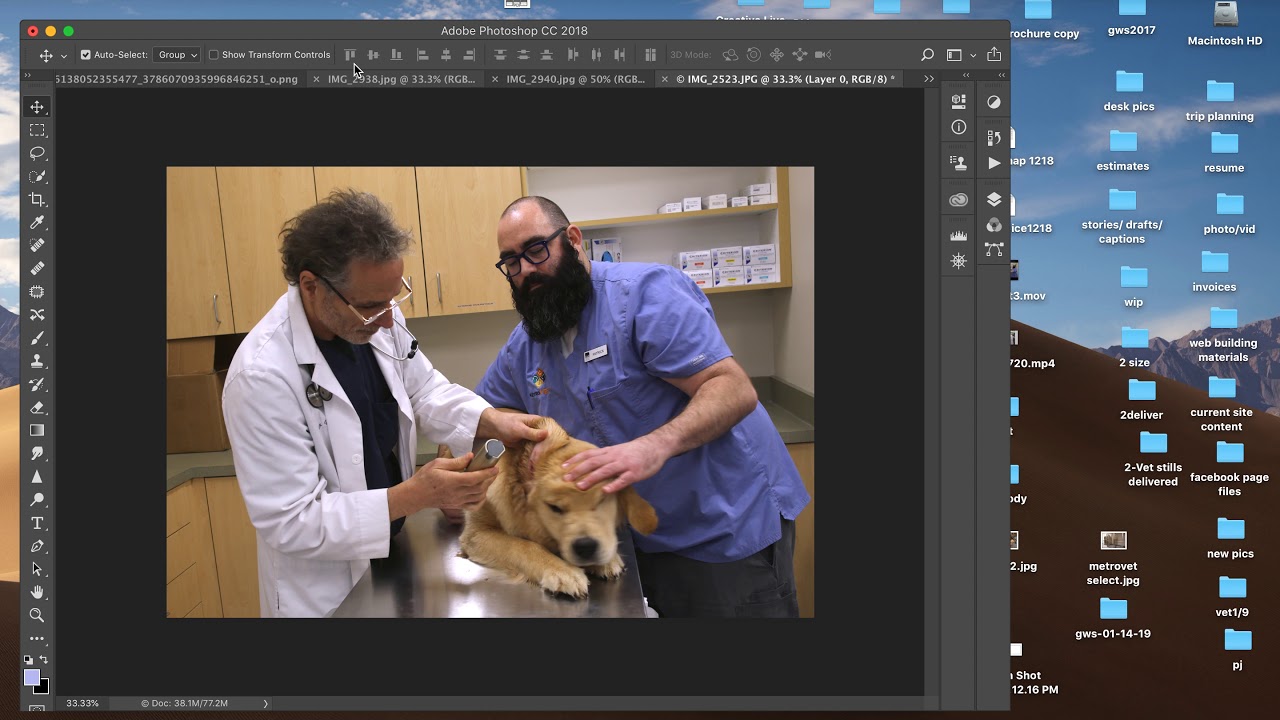The width and height of the screenshot is (1280, 720).
Task: Select the trip planning desktop folder
Action: click(1220, 101)
